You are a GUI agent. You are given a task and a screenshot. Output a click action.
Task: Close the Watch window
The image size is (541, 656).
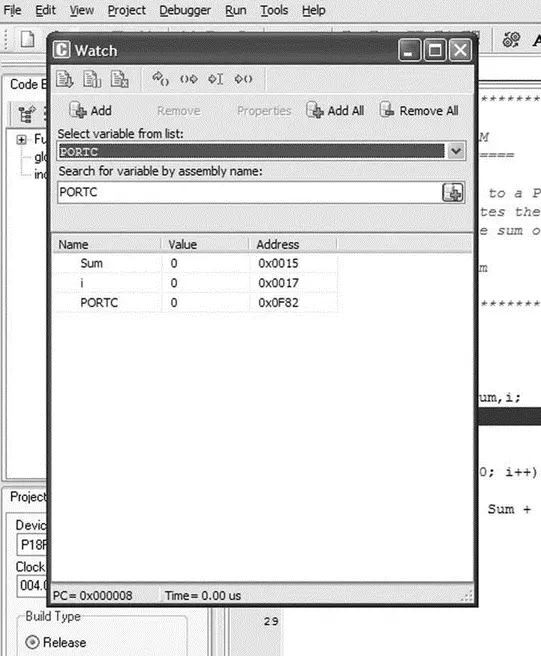[460, 51]
